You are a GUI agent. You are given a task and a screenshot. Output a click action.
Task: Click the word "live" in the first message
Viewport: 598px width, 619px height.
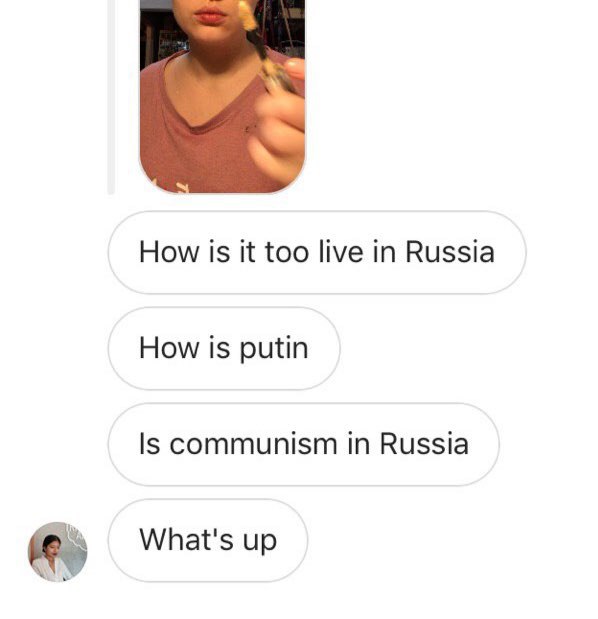pyautogui.click(x=341, y=251)
